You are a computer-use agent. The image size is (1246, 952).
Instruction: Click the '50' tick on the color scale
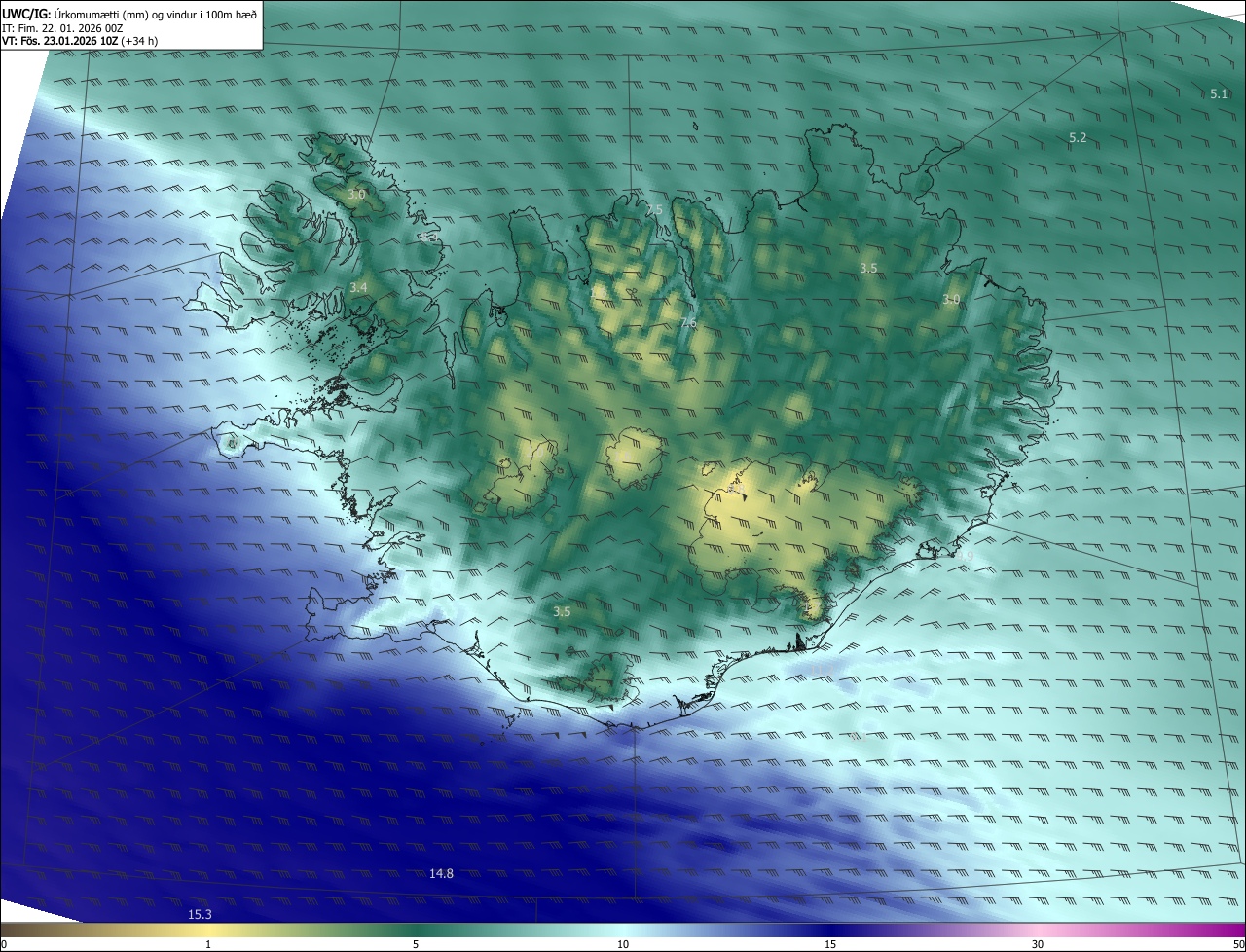coord(1238,944)
